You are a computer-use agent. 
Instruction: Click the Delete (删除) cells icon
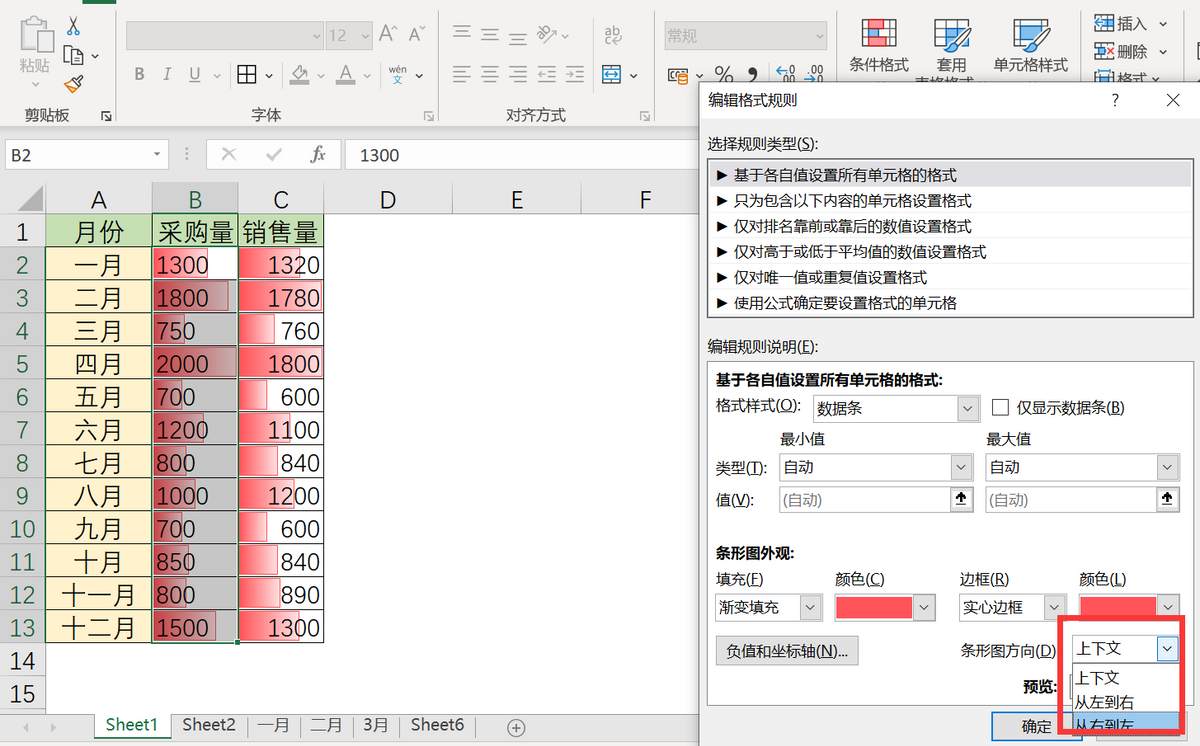pos(1104,51)
